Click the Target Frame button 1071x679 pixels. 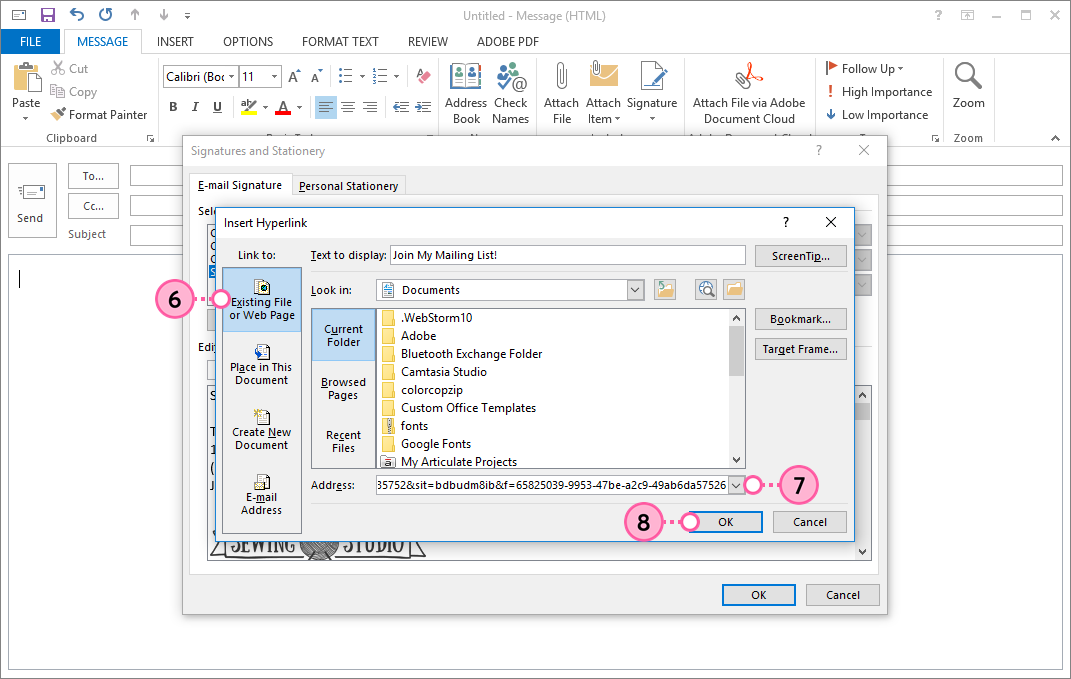(x=801, y=349)
